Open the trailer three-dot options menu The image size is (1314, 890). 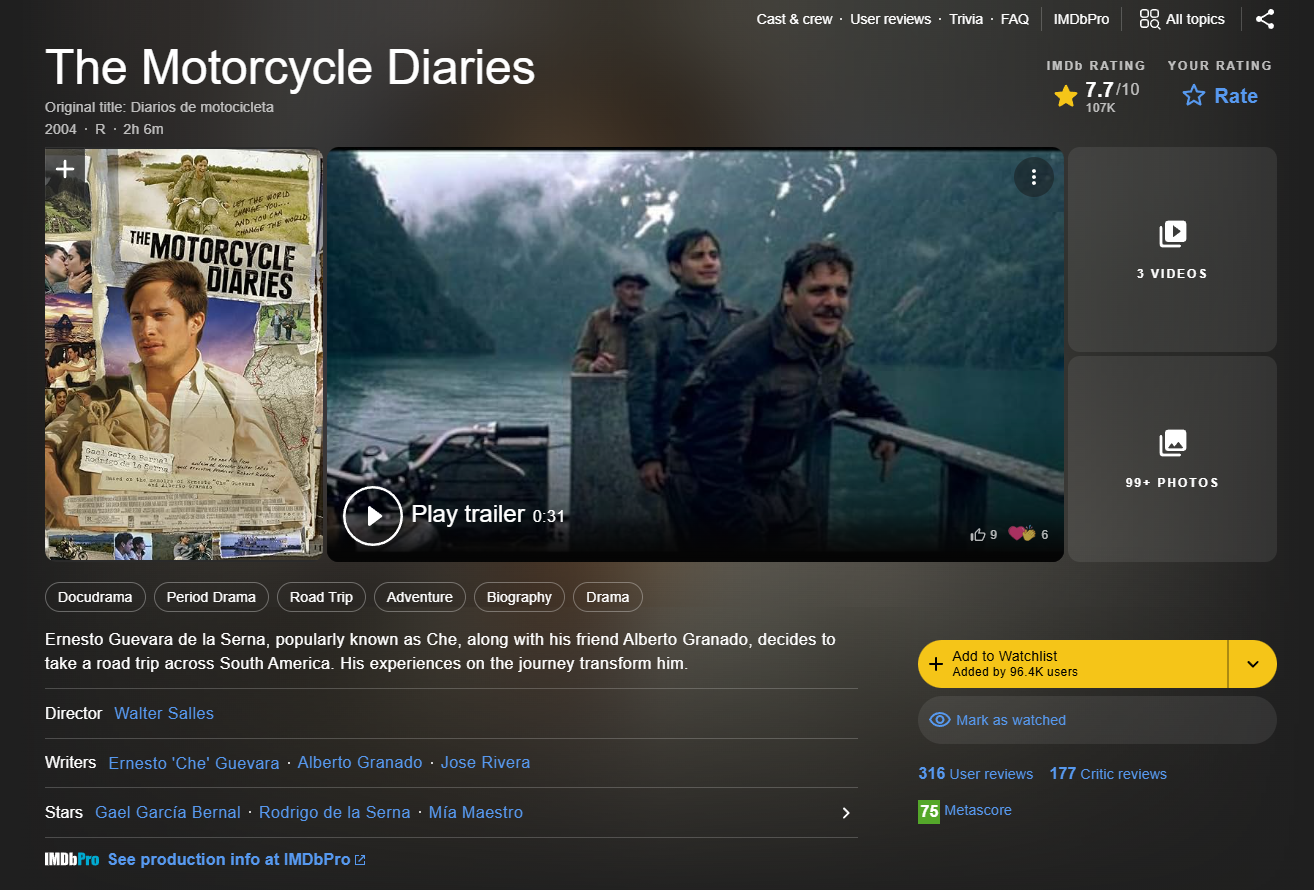pos(1033,178)
